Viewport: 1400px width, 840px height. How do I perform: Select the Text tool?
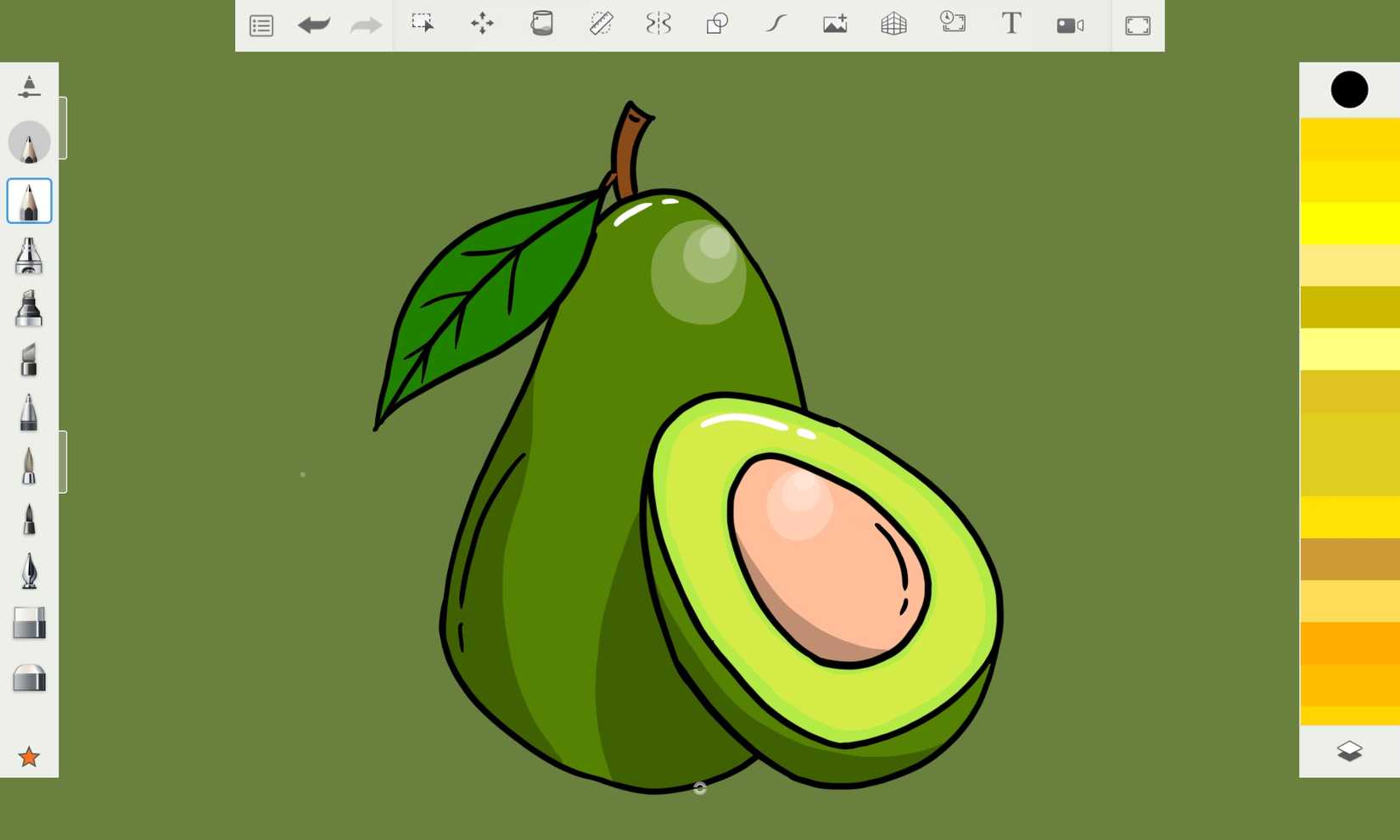(x=1011, y=25)
